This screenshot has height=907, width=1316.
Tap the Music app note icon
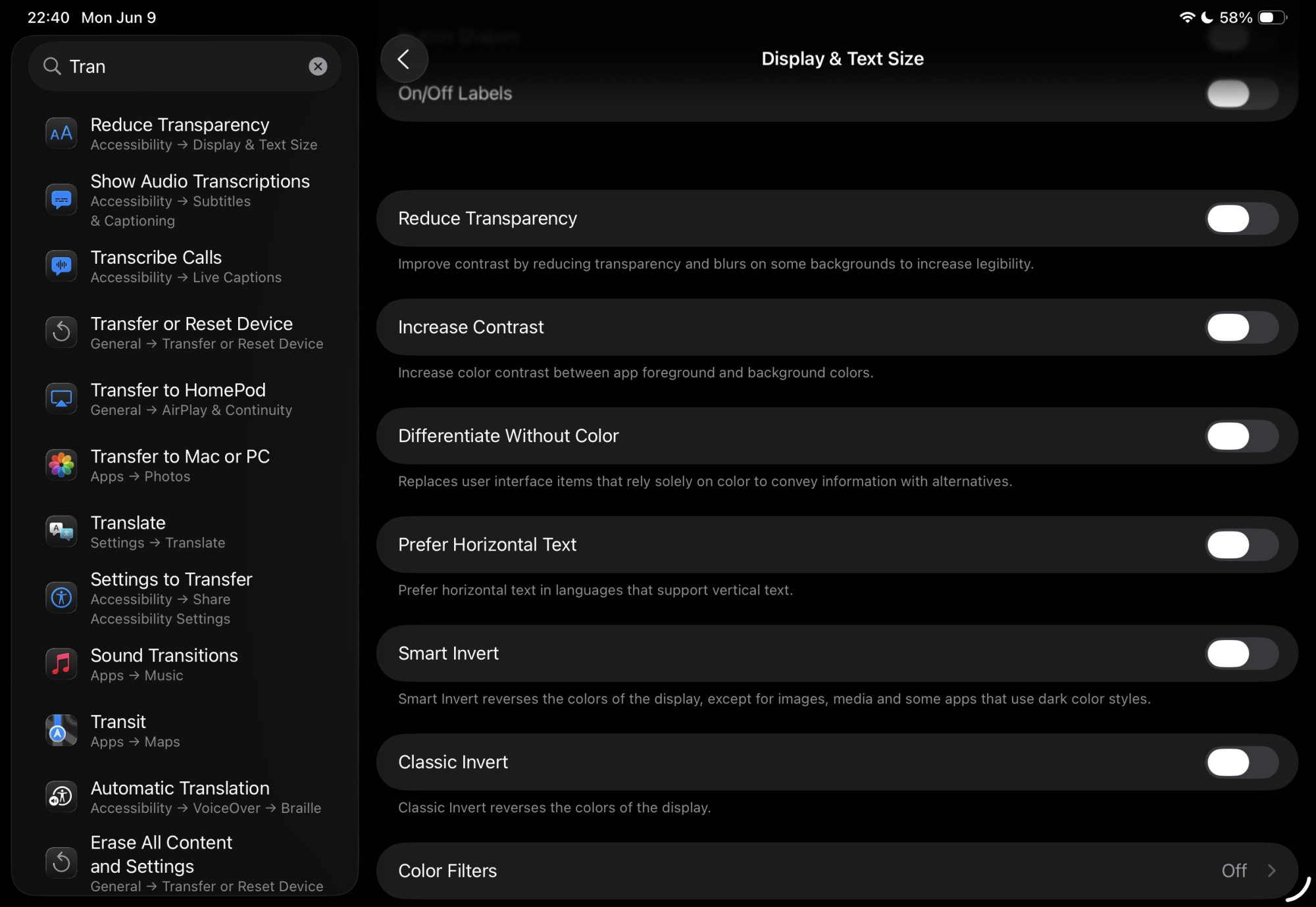pyautogui.click(x=61, y=664)
